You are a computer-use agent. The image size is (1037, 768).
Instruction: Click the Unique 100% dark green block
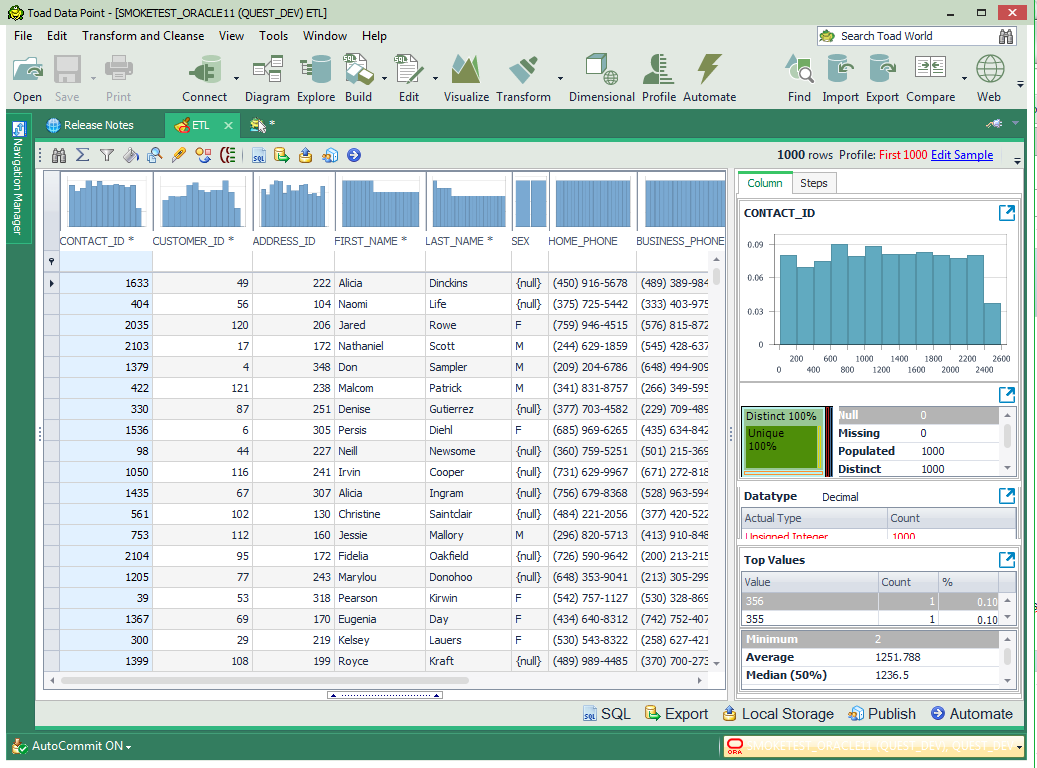[x=781, y=447]
